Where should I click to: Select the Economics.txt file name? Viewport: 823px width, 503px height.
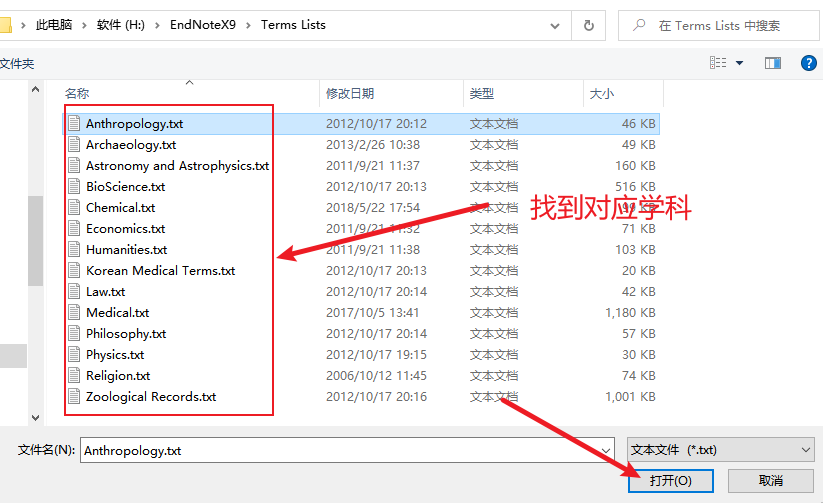[x=125, y=228]
